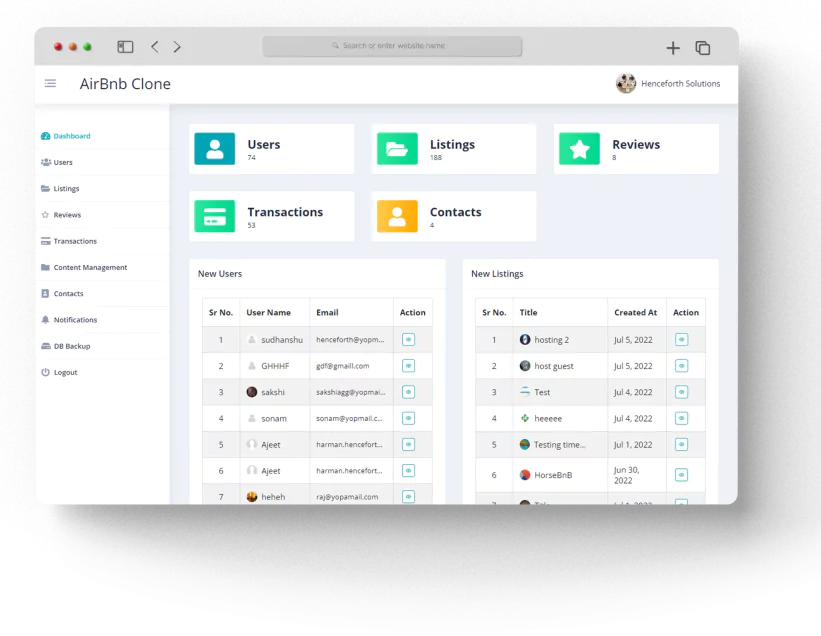Click the DB Backup sidebar icon
821x636 pixels.
tap(44, 346)
